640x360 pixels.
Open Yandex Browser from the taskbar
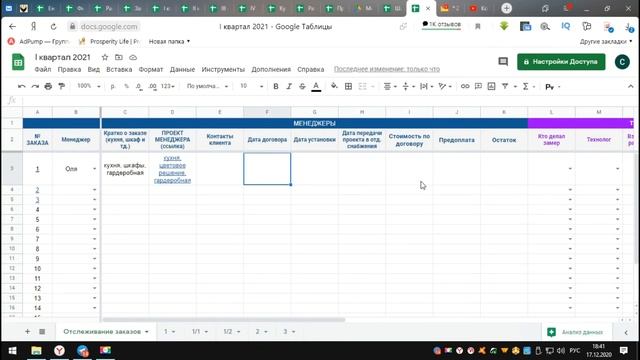[60, 351]
